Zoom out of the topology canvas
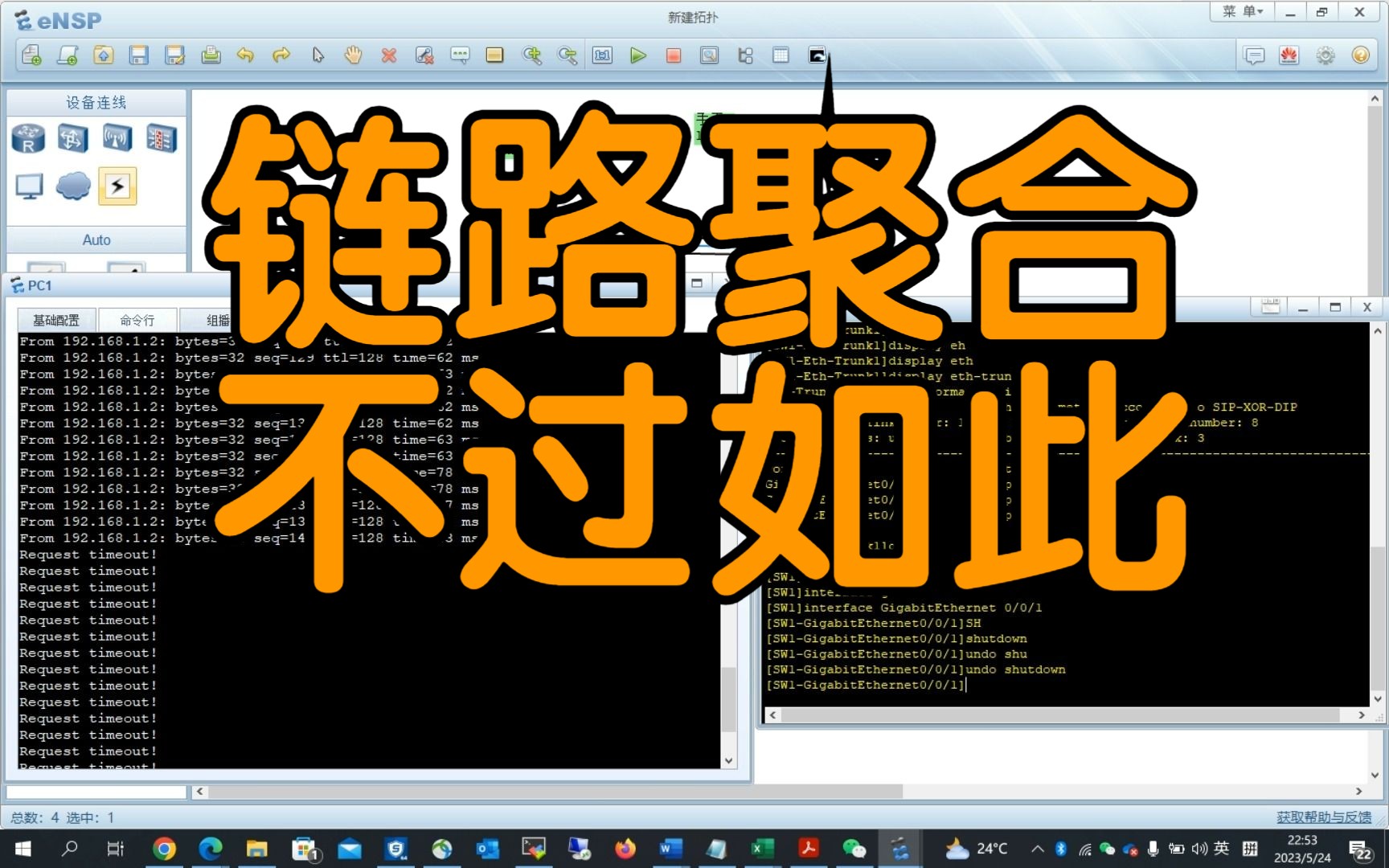 (x=567, y=55)
